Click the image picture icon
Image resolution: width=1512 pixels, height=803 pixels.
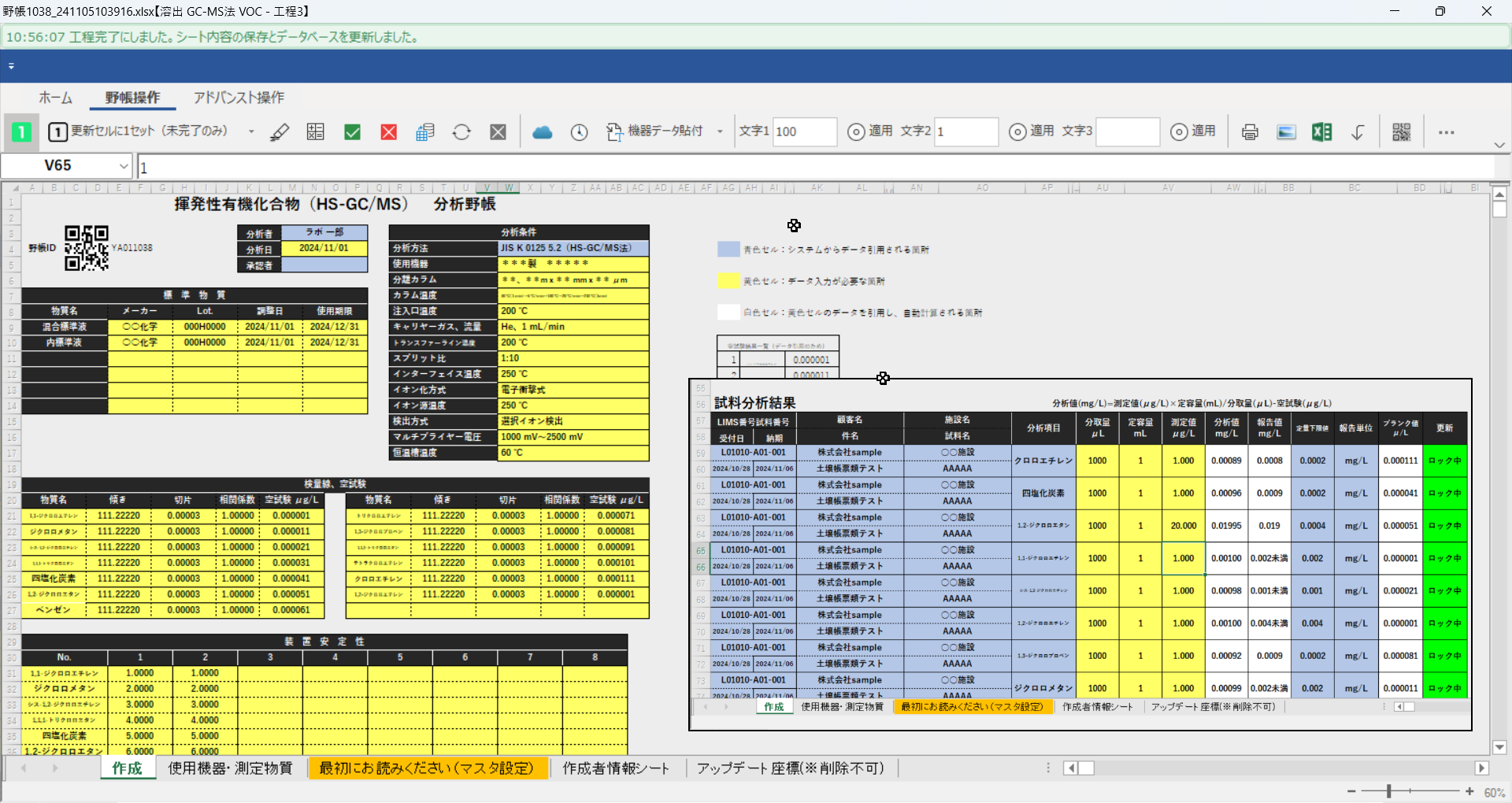1286,131
